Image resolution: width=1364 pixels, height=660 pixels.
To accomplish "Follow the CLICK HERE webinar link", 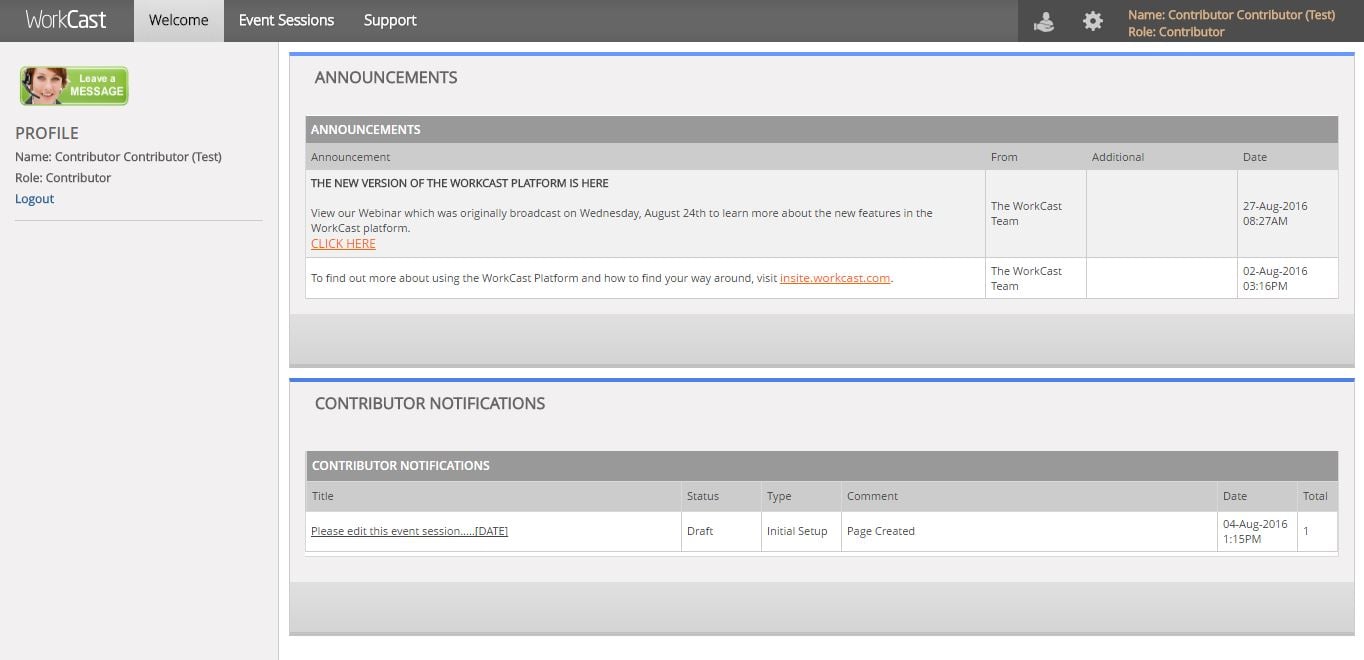I will coord(343,244).
